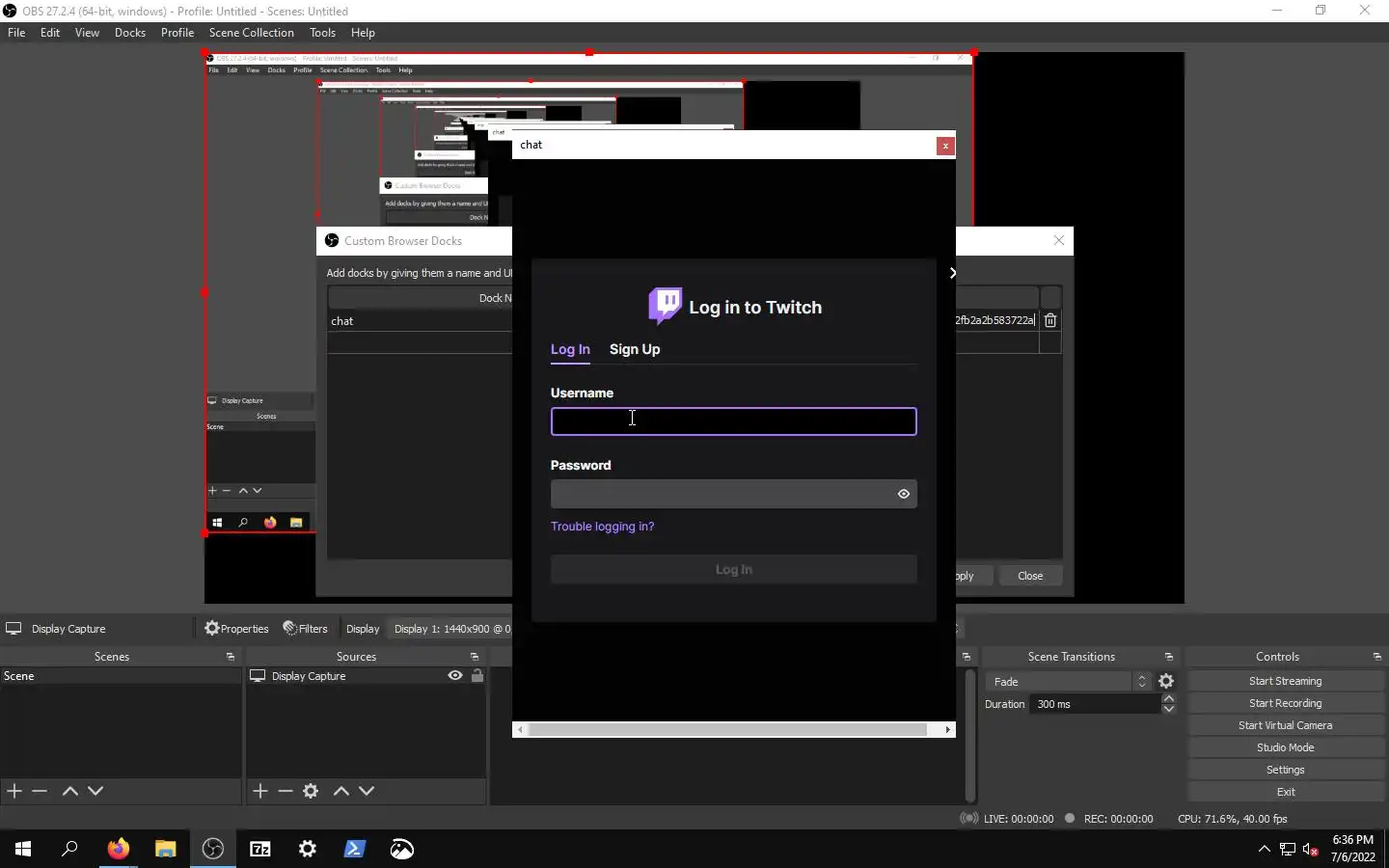Pop out the Controls dock
The image size is (1389, 868).
click(x=1377, y=657)
